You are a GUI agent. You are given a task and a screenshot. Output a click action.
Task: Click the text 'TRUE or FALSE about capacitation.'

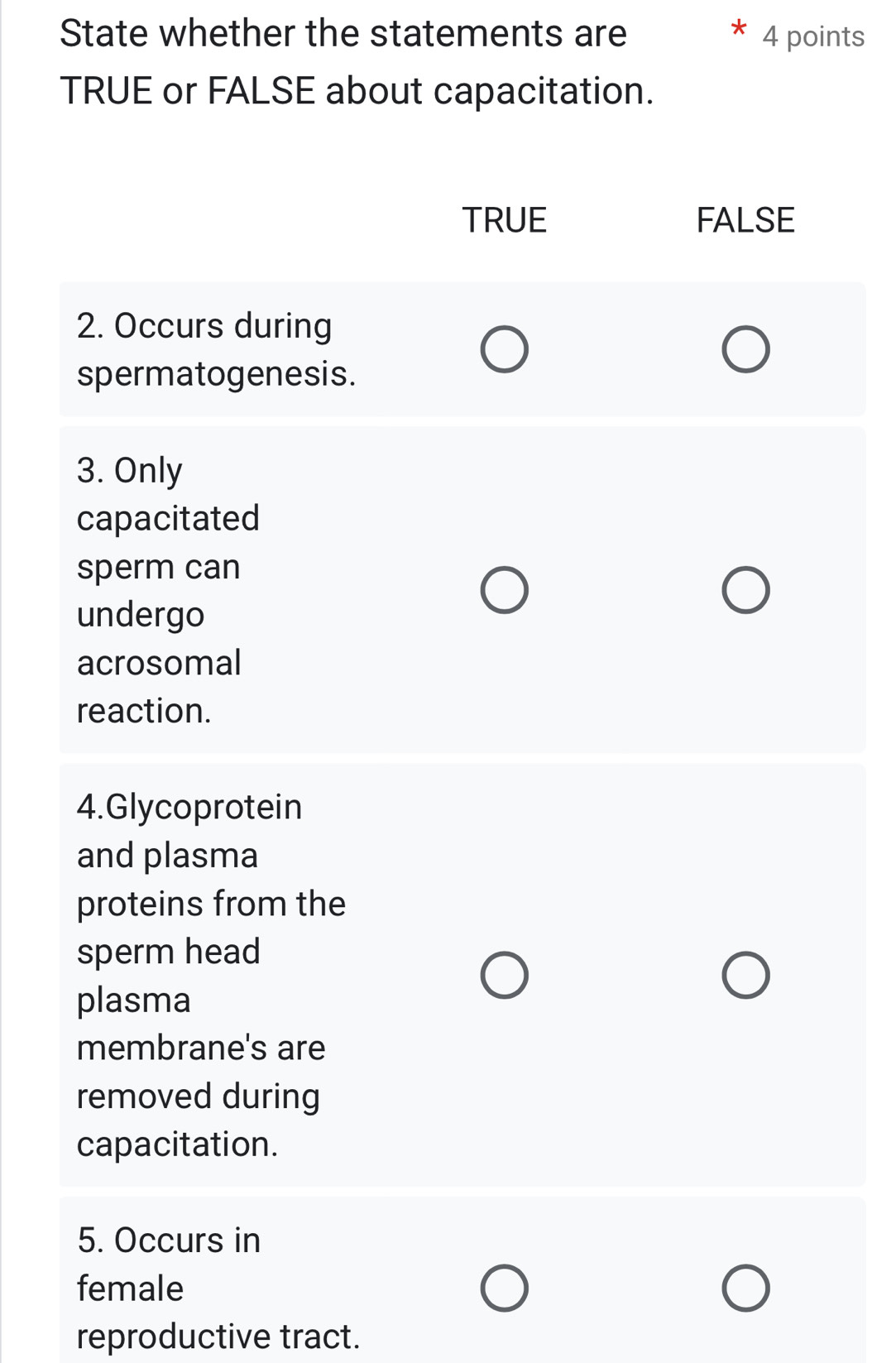(357, 91)
